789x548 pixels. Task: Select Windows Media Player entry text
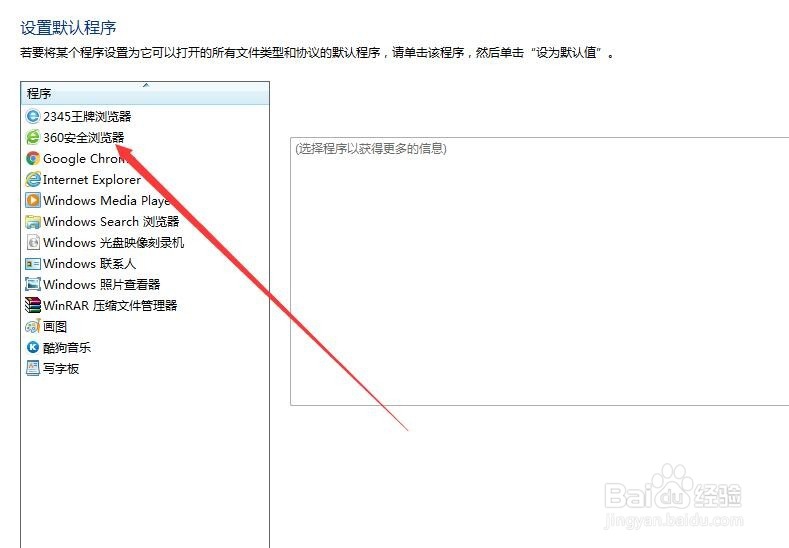tap(107, 200)
